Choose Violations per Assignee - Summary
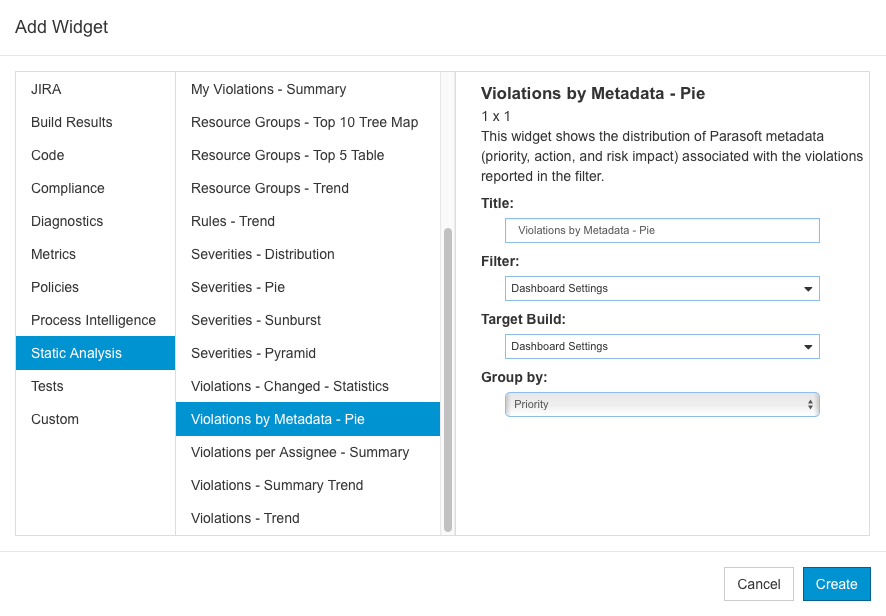This screenshot has width=886, height=616. click(x=308, y=452)
